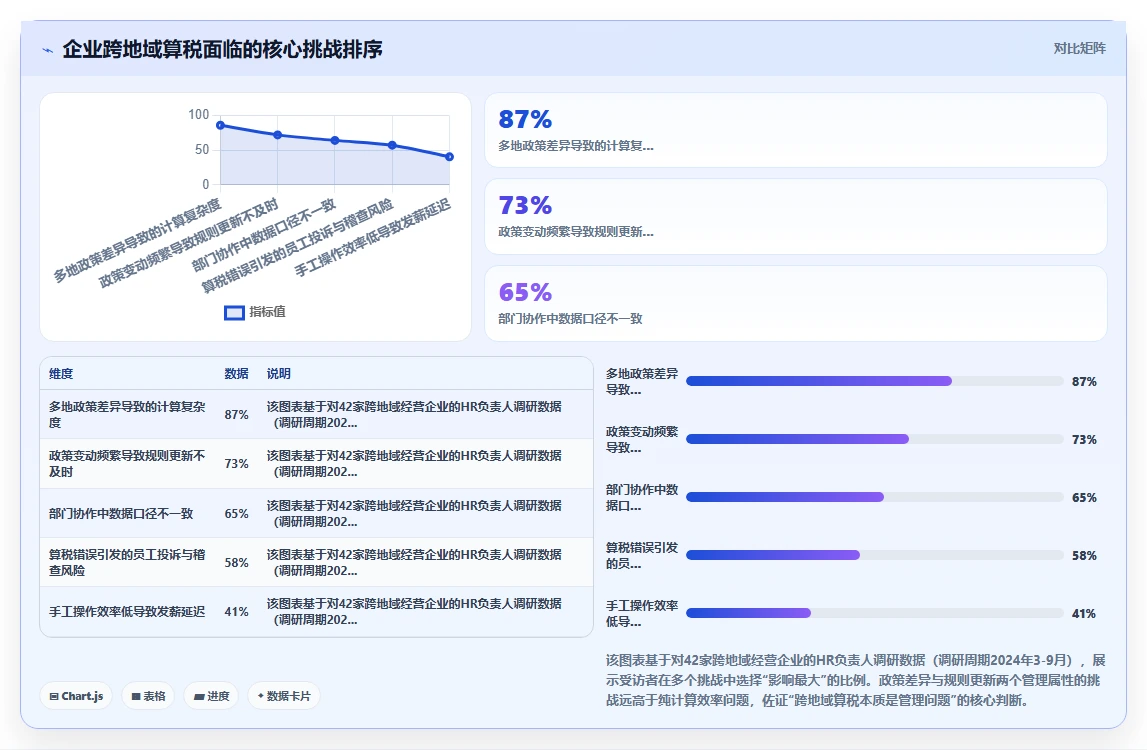Screen dimensions: 1147x750
Task: Click the 指标值 legend label
Action: [268, 312]
